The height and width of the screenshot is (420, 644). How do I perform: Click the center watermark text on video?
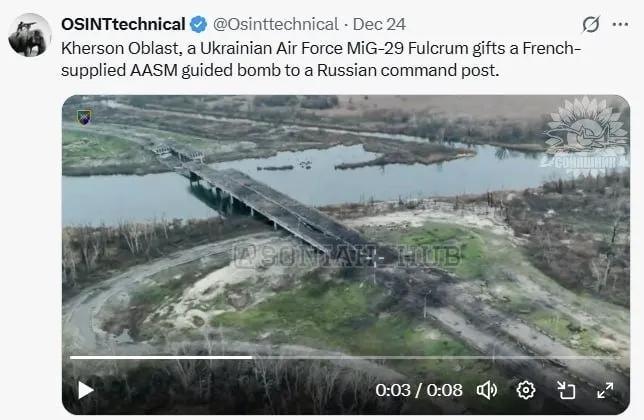pyautogui.click(x=347, y=256)
